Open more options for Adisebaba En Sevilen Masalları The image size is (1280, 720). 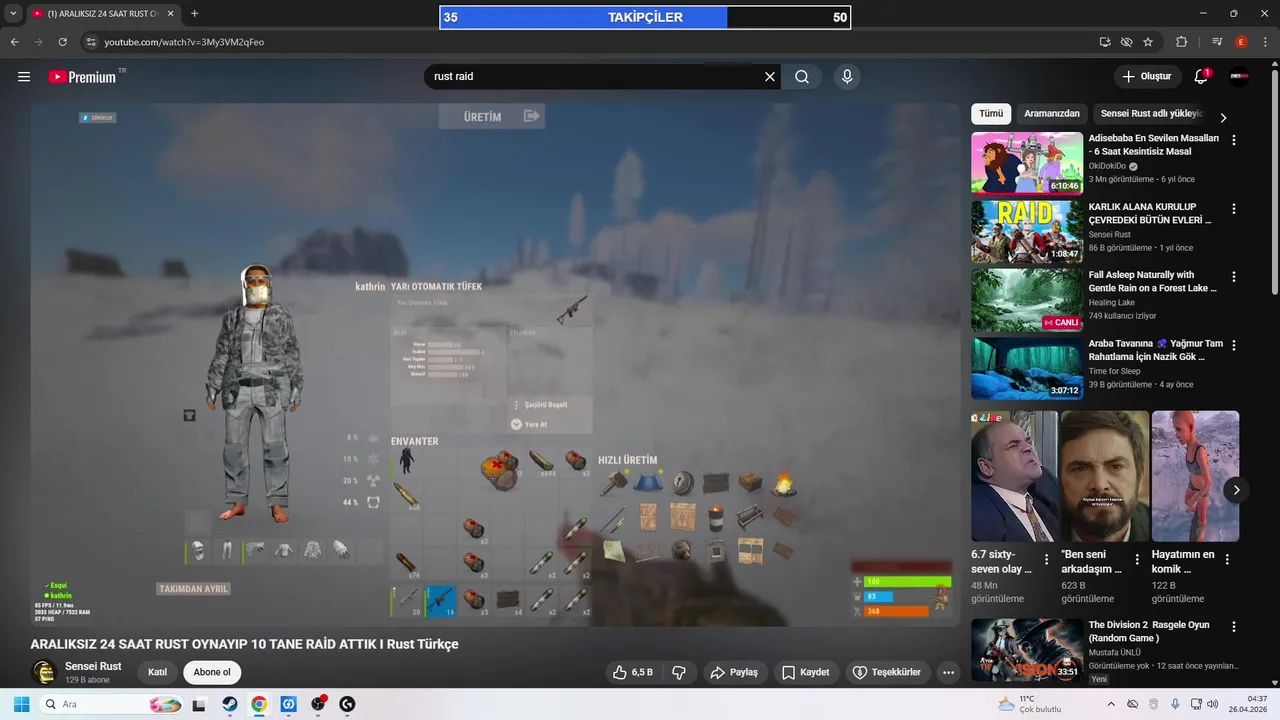(x=1234, y=140)
